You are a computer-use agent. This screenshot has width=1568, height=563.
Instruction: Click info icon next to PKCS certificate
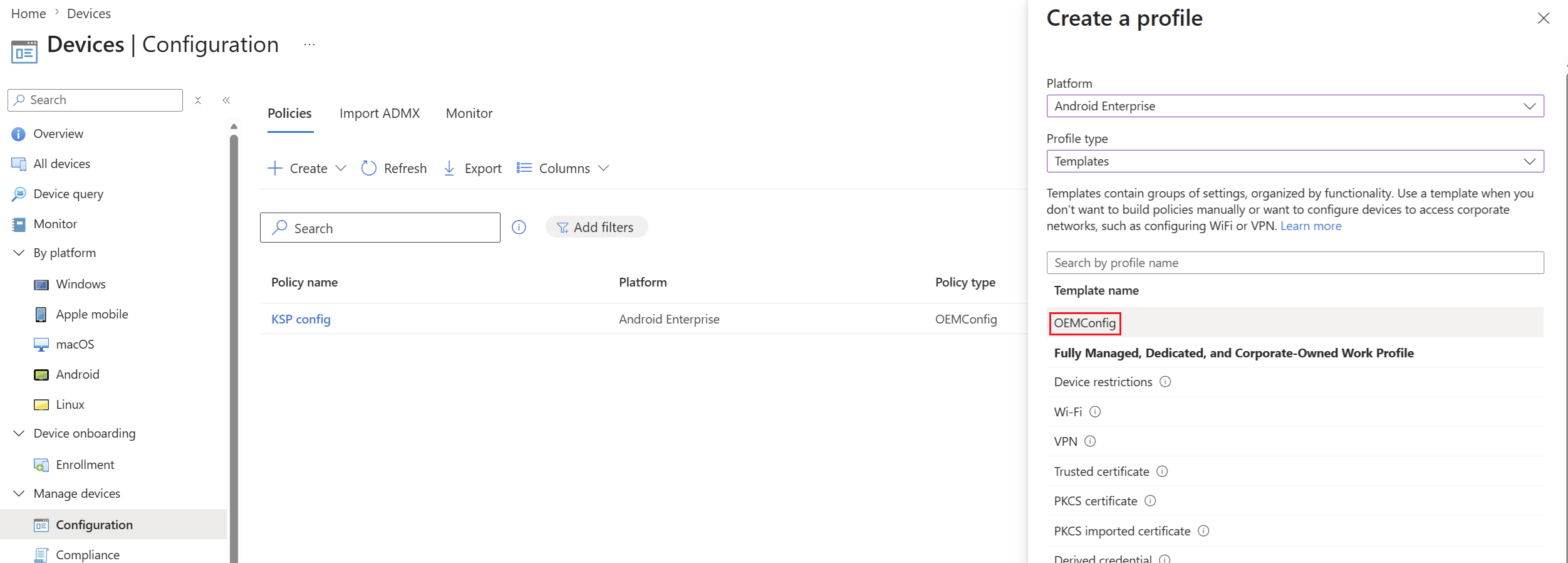click(1150, 501)
